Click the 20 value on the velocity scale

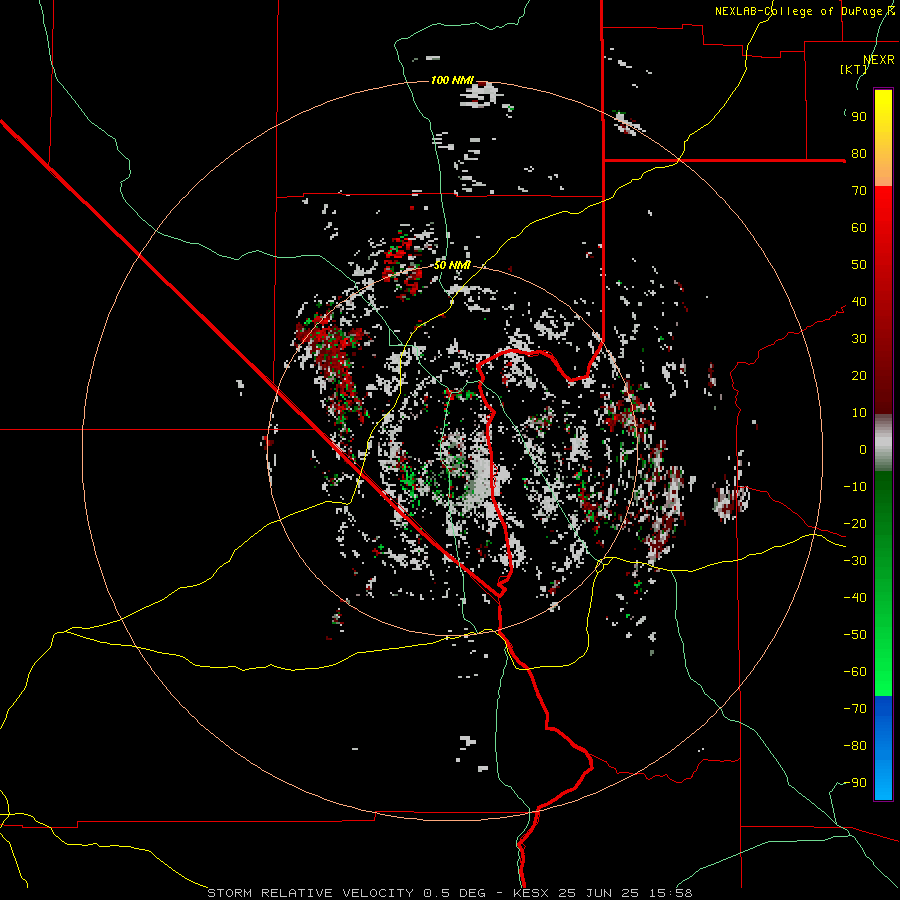pyautogui.click(x=859, y=376)
